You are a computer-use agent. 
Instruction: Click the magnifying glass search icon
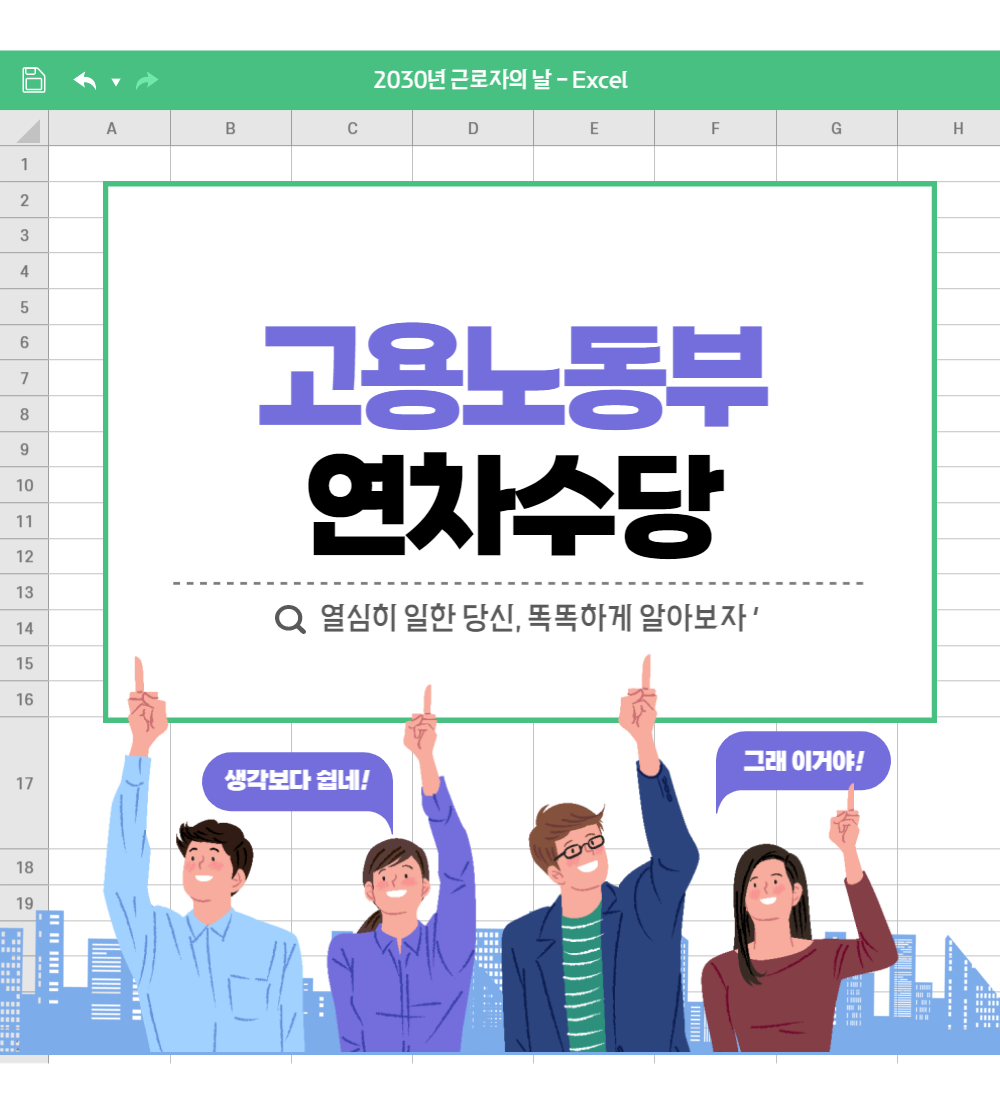290,619
